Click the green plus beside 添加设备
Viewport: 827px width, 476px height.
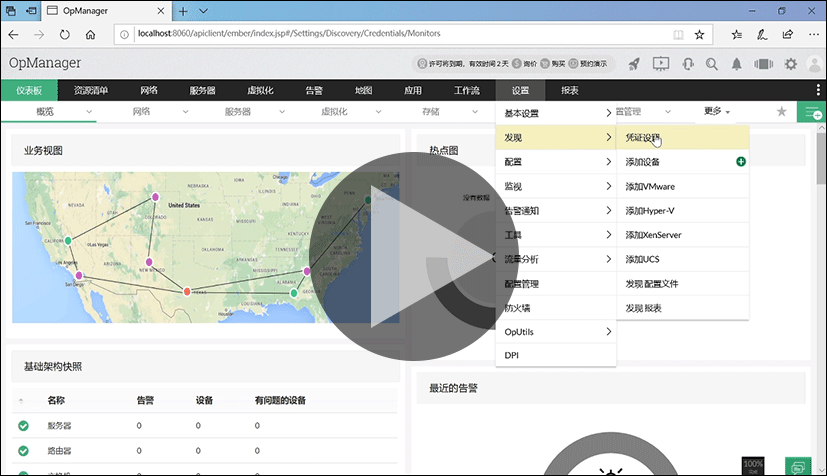pyautogui.click(x=740, y=161)
